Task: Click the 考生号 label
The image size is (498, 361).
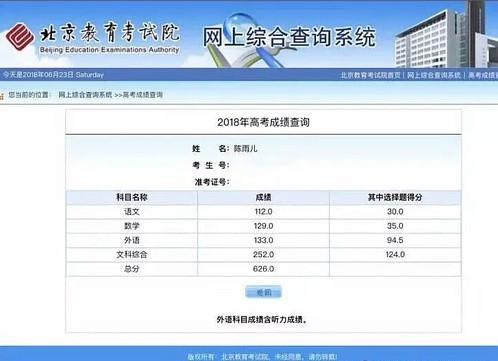Action: pyautogui.click(x=211, y=165)
